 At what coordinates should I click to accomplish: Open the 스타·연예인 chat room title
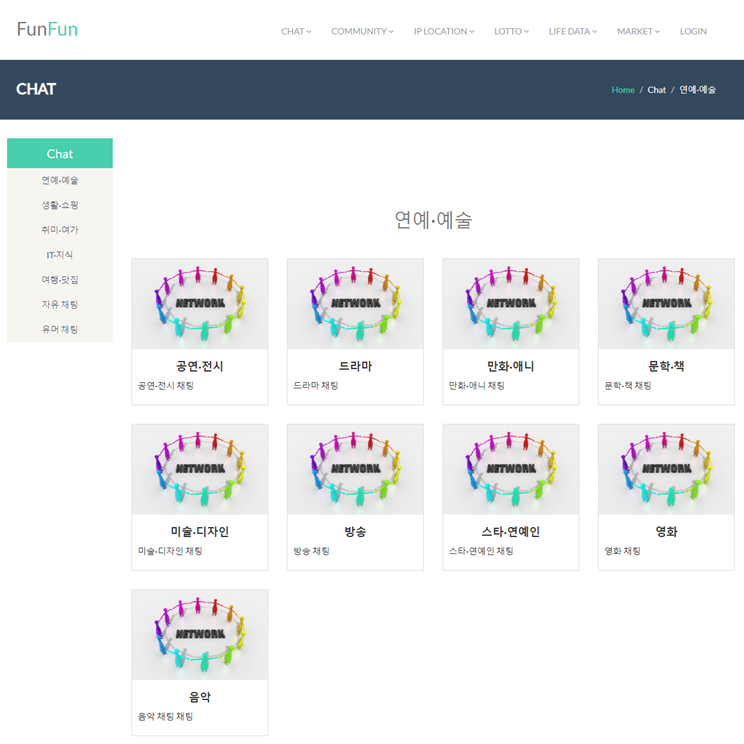[511, 531]
